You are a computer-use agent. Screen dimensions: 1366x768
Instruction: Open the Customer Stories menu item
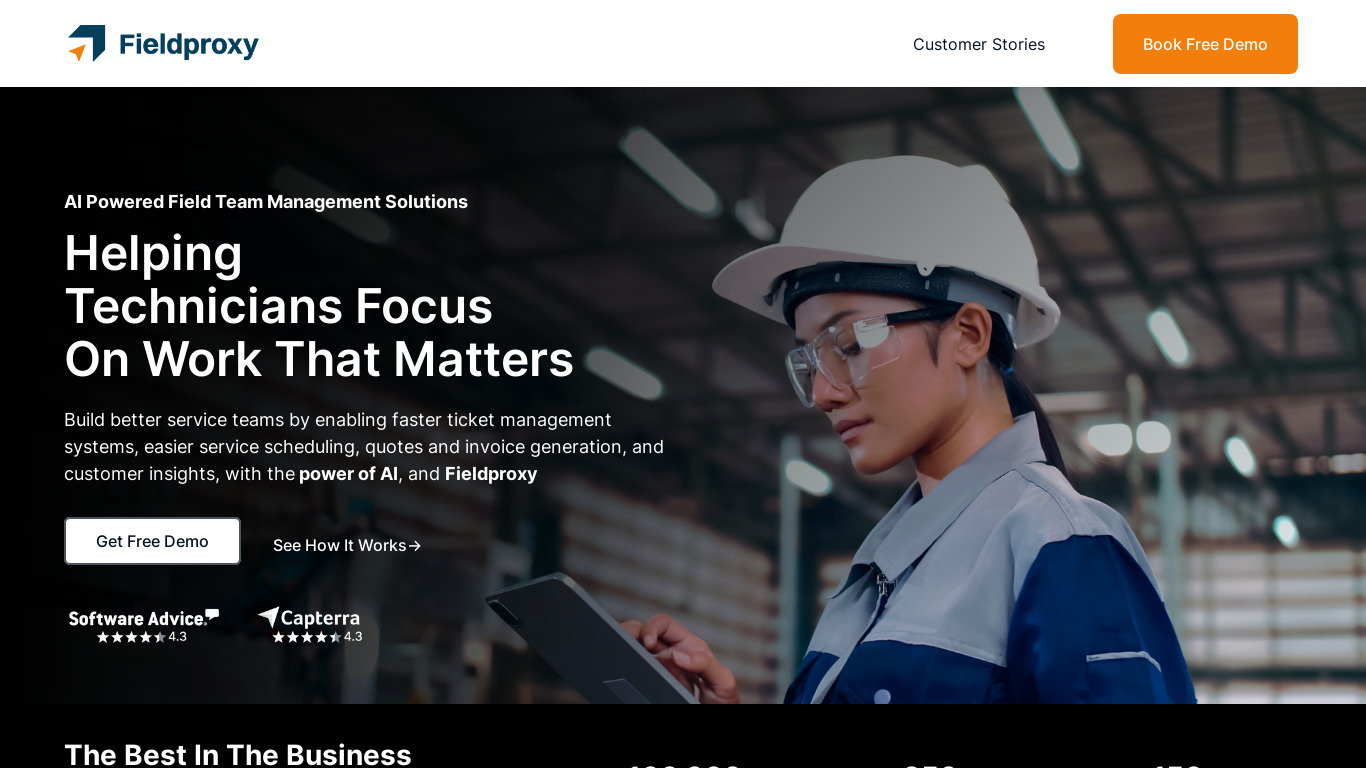tap(978, 44)
